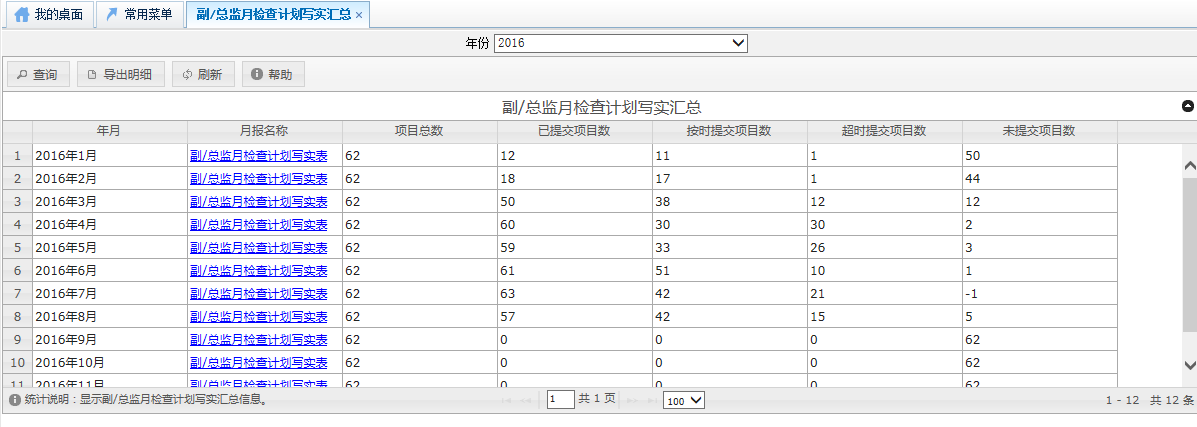
Task: Open the 年份 year dropdown
Action: tap(621, 43)
